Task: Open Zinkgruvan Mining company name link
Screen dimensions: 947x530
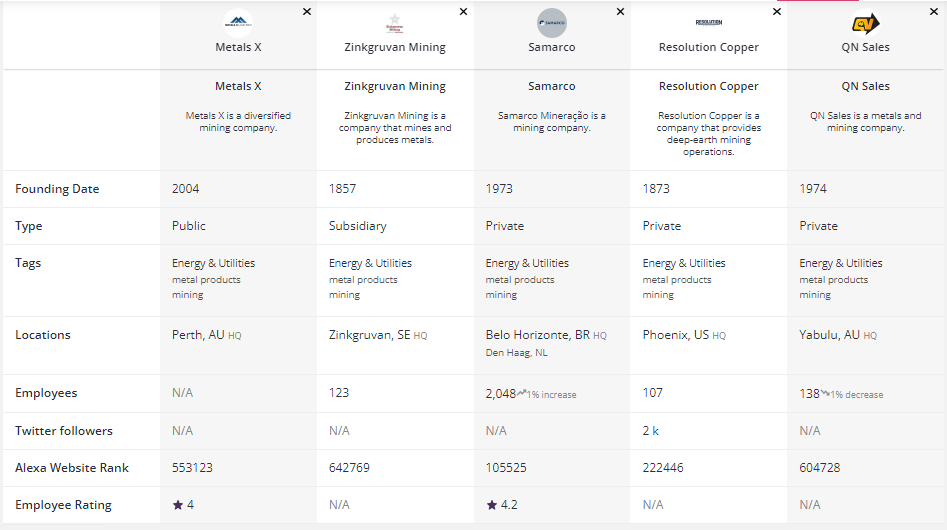Action: tap(394, 47)
